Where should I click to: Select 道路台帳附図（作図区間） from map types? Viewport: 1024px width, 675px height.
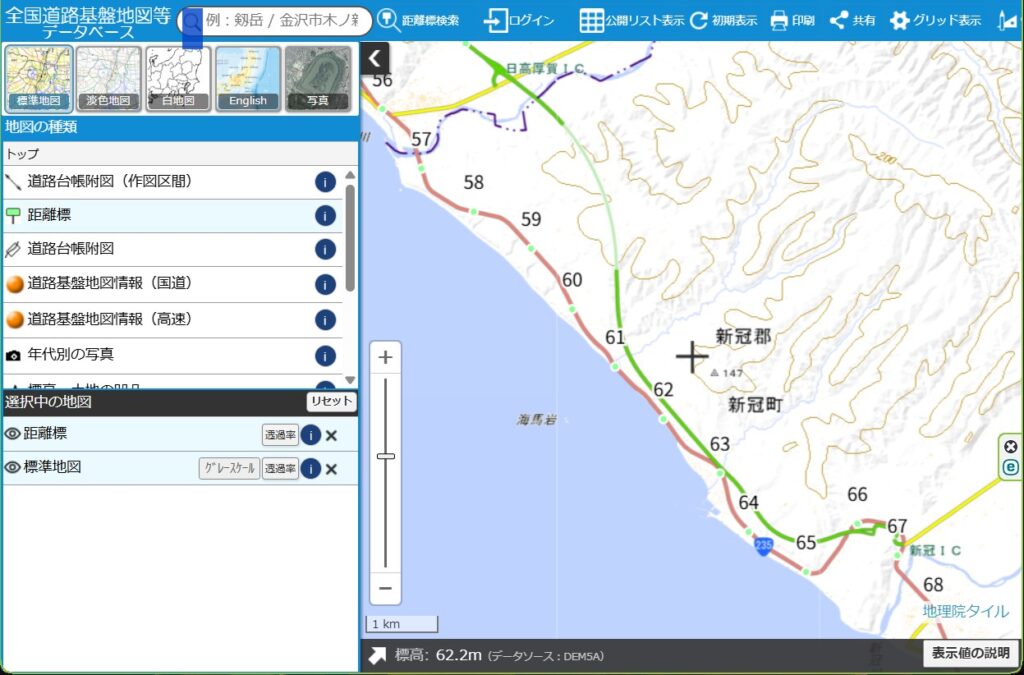109,182
